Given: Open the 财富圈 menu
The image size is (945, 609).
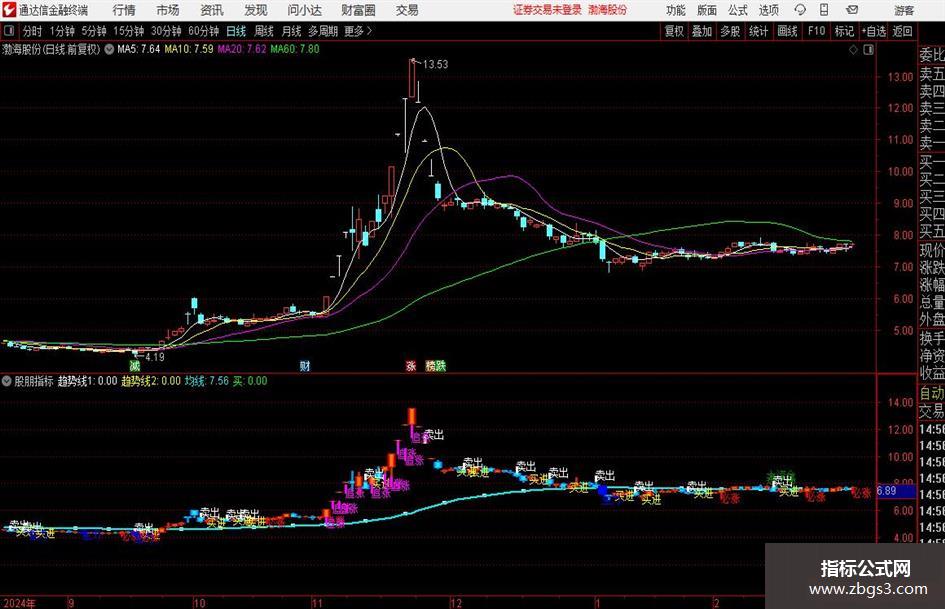Looking at the screenshot, I should pyautogui.click(x=358, y=10).
